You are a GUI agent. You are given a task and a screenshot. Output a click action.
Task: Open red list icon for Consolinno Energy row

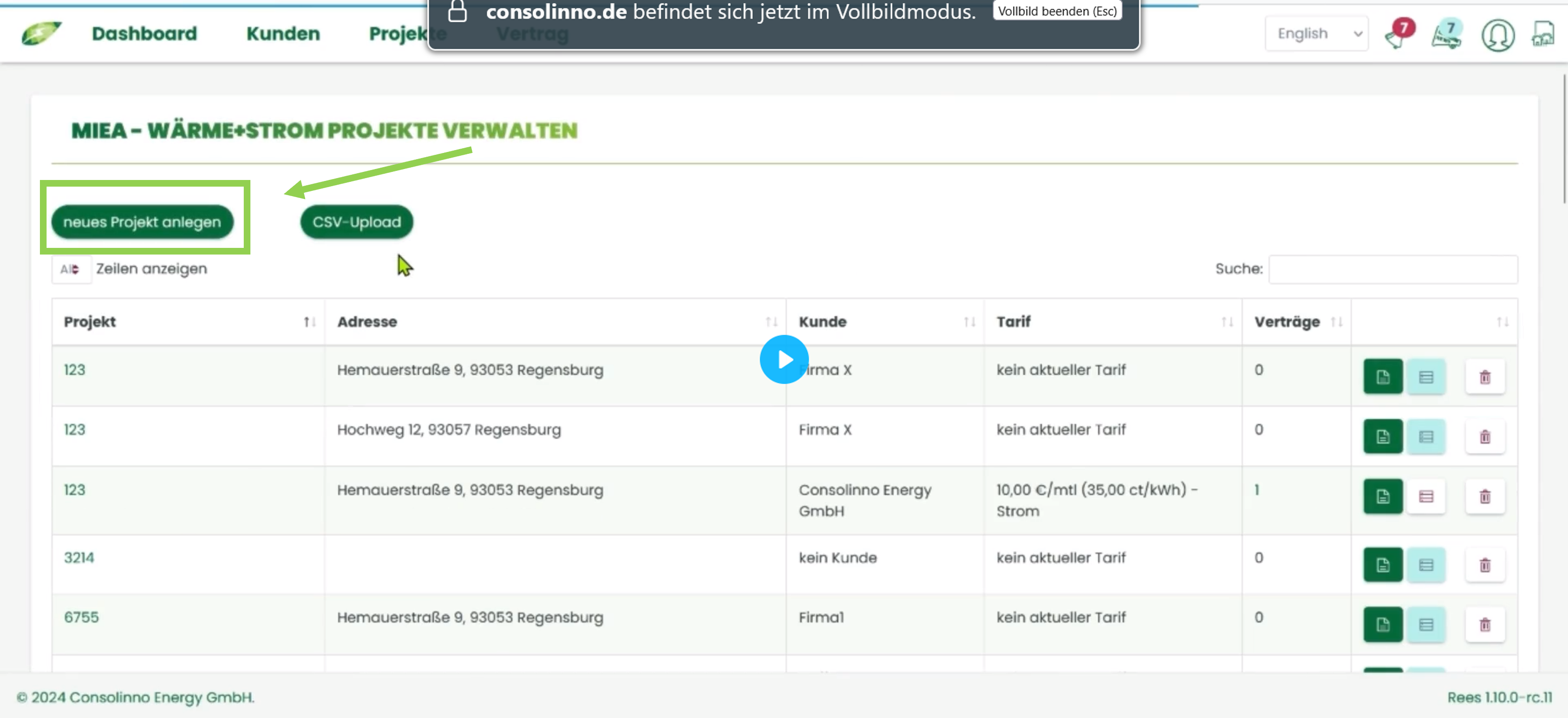[1425, 497]
